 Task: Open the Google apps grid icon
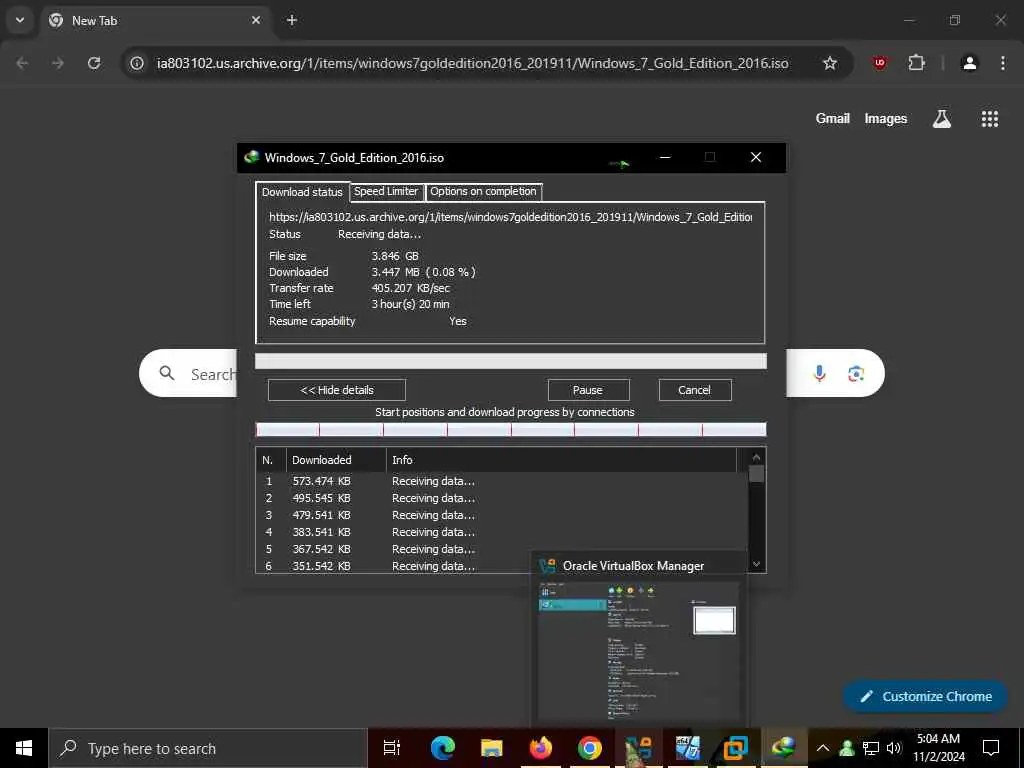[x=989, y=119]
